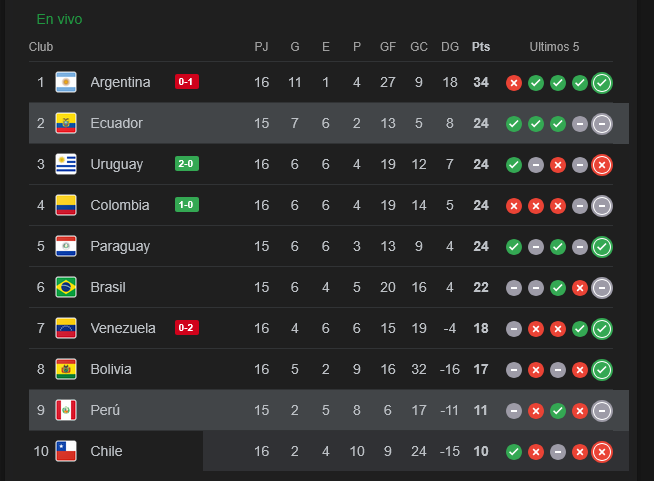
Task: Click Argentina's 0-1 live score badge
Action: [x=187, y=82]
